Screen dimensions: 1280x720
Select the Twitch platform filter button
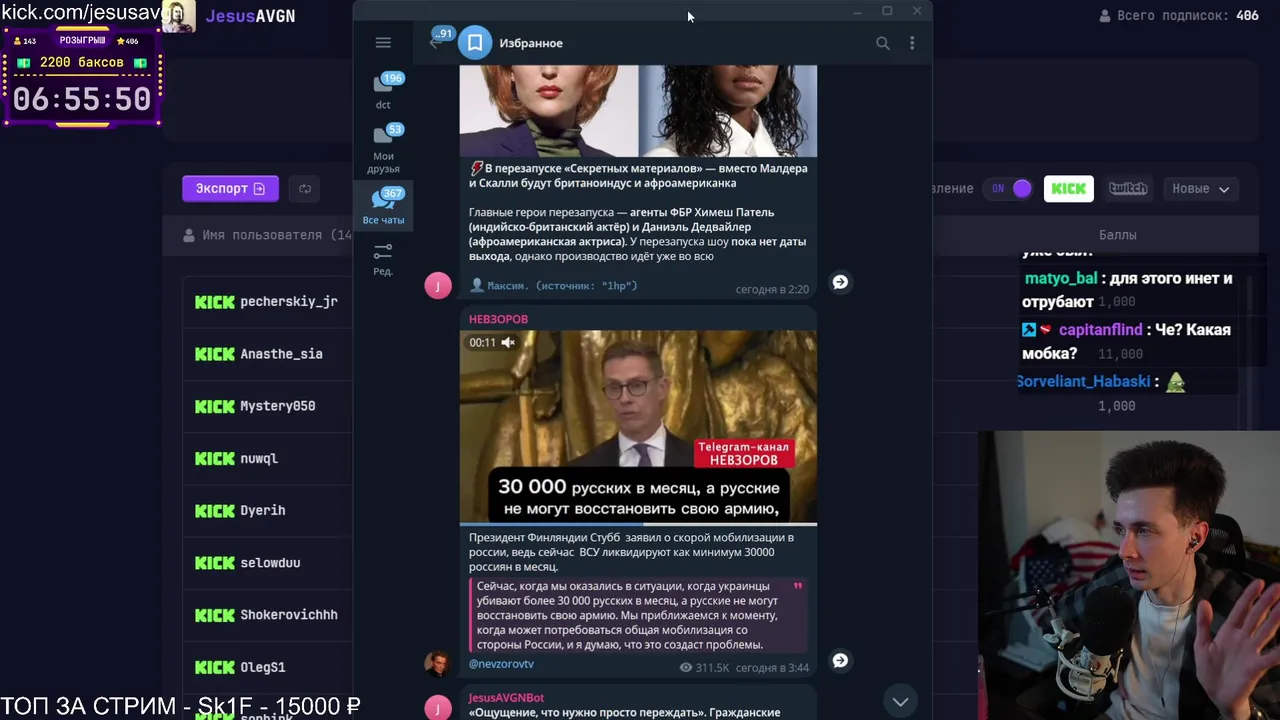pyautogui.click(x=1128, y=188)
